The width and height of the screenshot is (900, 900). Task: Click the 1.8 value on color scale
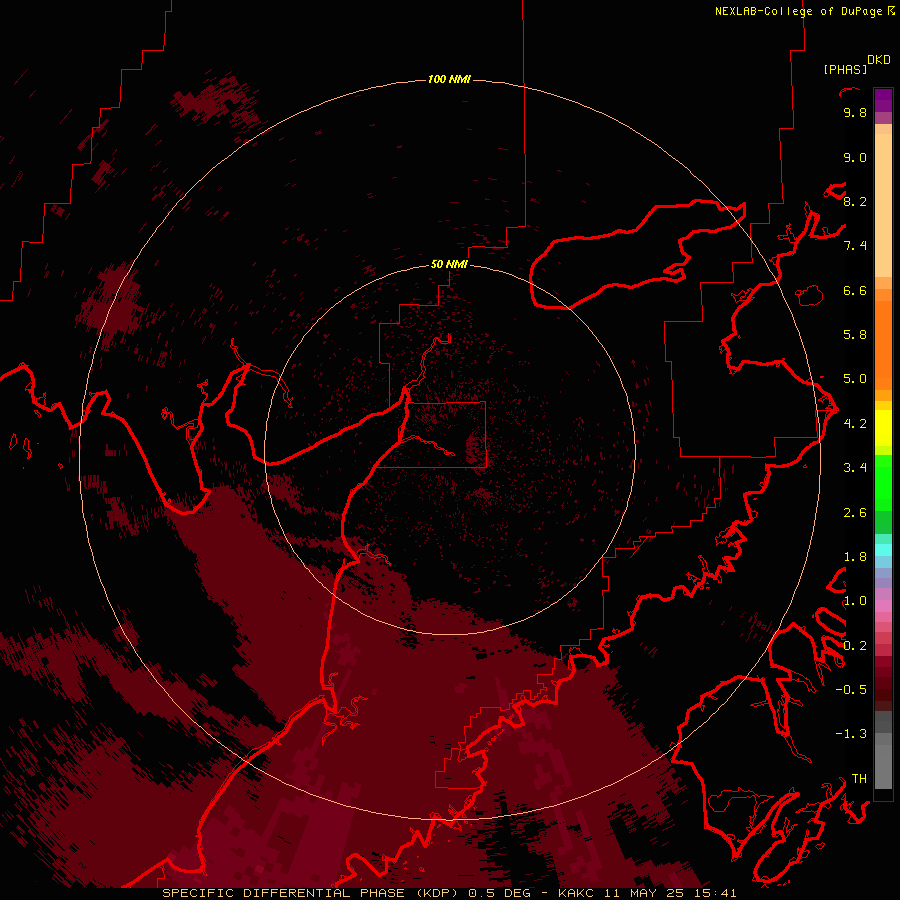pos(855,556)
